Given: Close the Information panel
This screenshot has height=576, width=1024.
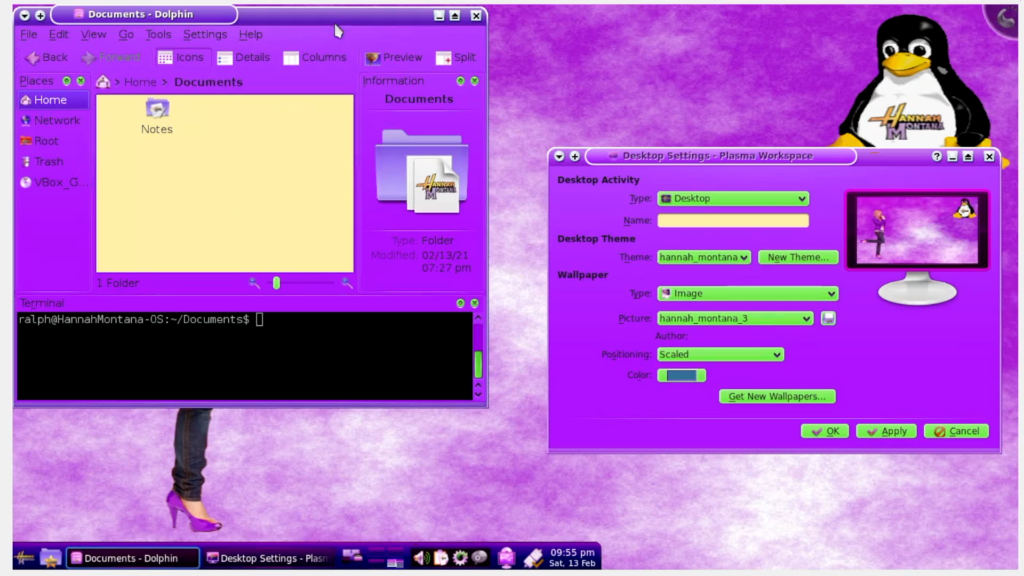Looking at the screenshot, I should pos(475,81).
